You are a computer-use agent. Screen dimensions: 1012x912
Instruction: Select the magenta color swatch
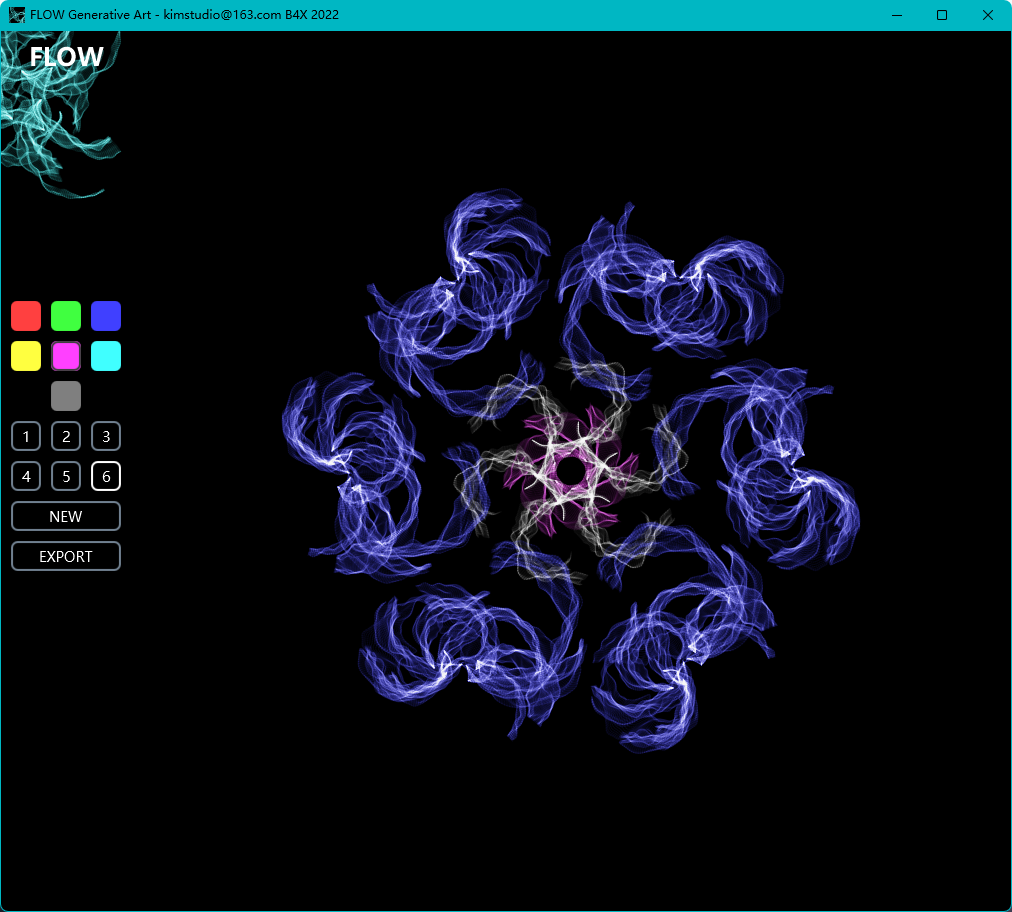coord(66,356)
